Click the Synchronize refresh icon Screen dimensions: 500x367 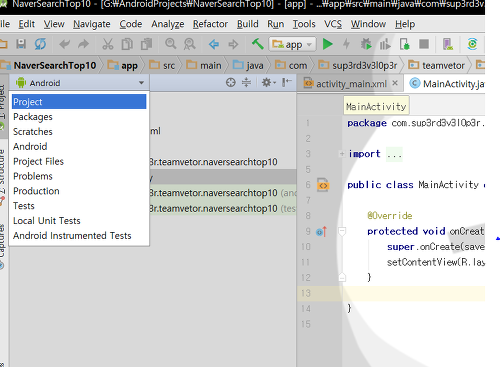coord(40,44)
